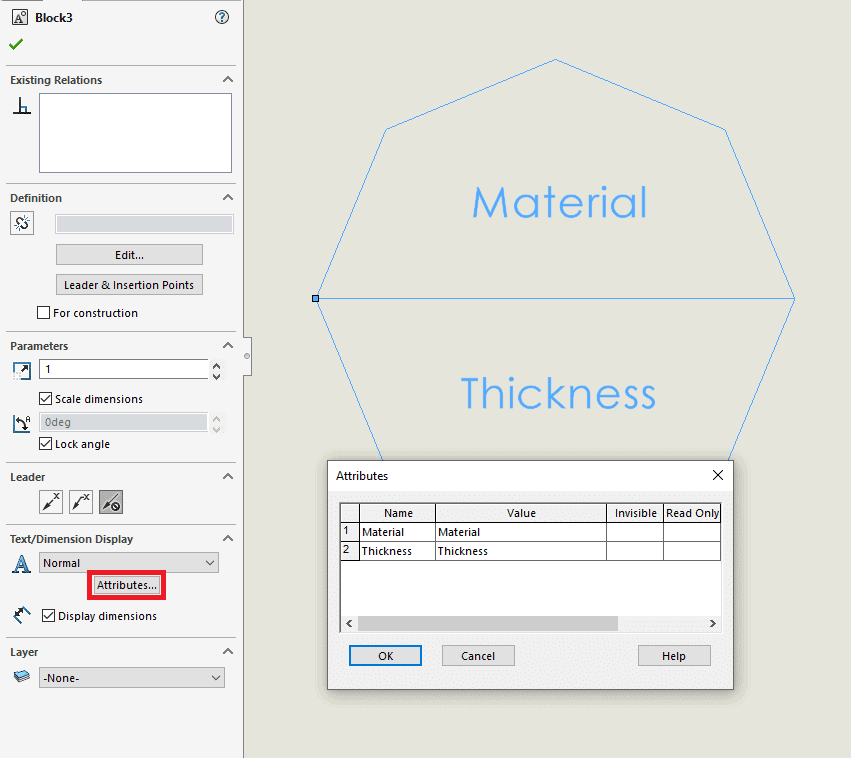Click the text style letter A icon

point(22,564)
